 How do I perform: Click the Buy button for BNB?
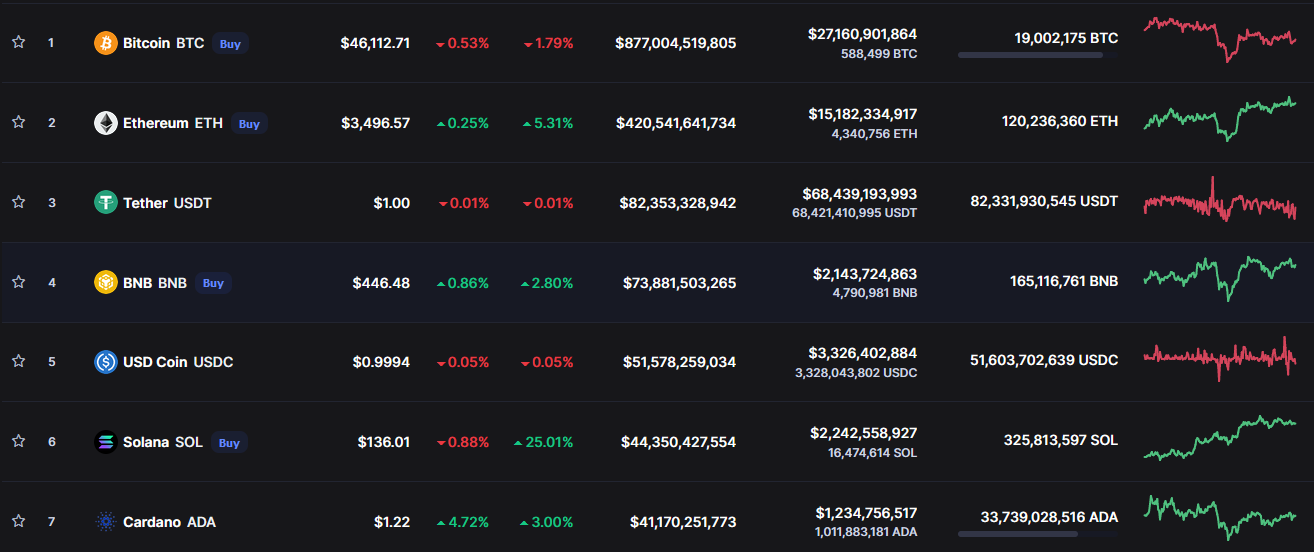coord(213,283)
